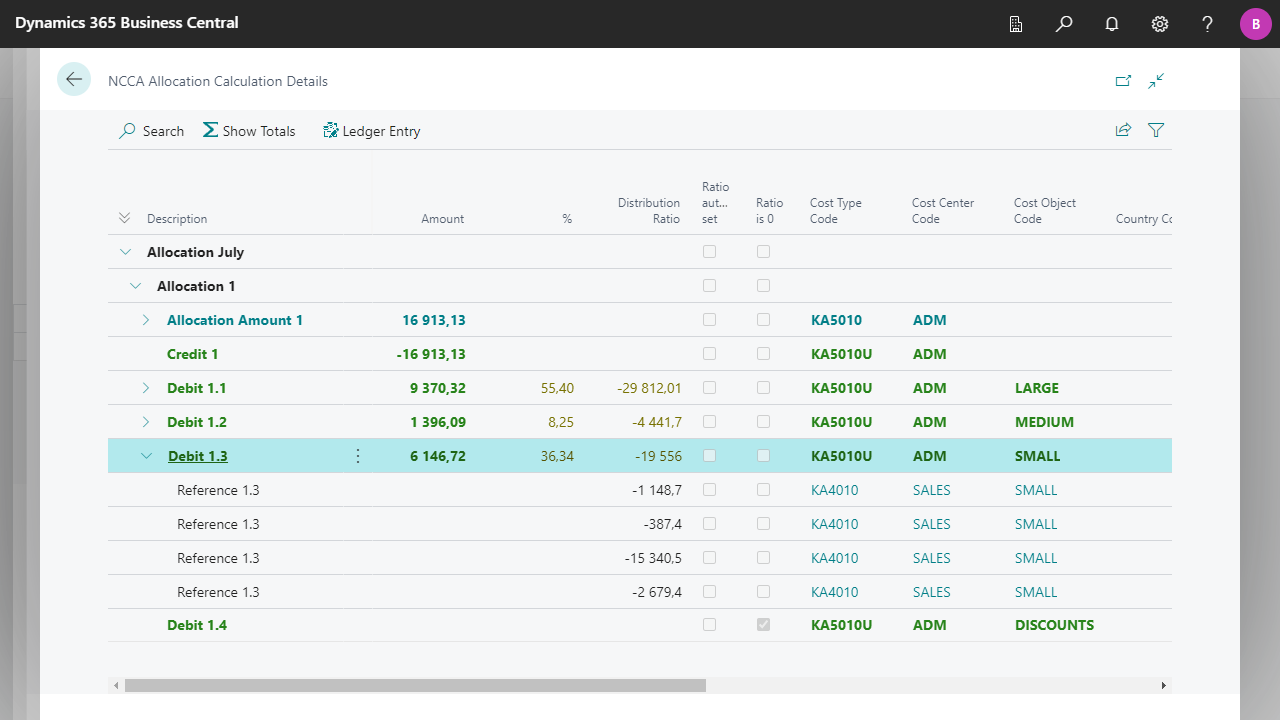Toggle Ratio is 0 checkbox for Credit 1
The height and width of the screenshot is (720, 1280).
point(764,354)
